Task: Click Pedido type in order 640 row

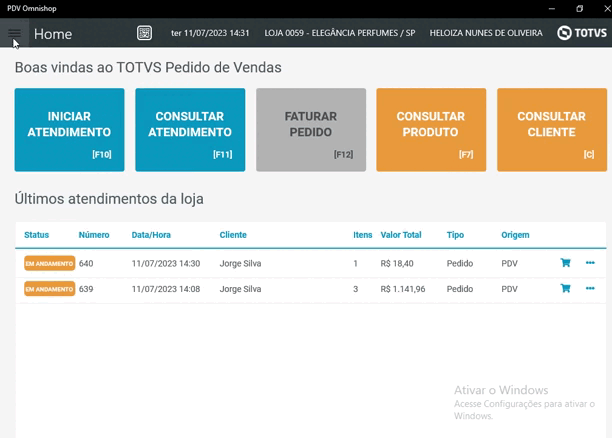Action: (x=460, y=264)
